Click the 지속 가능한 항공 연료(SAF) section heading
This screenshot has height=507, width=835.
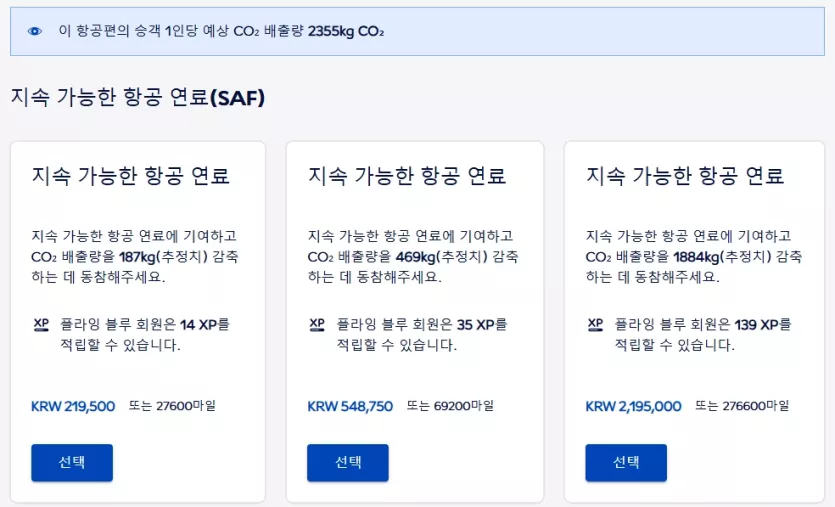[138, 97]
